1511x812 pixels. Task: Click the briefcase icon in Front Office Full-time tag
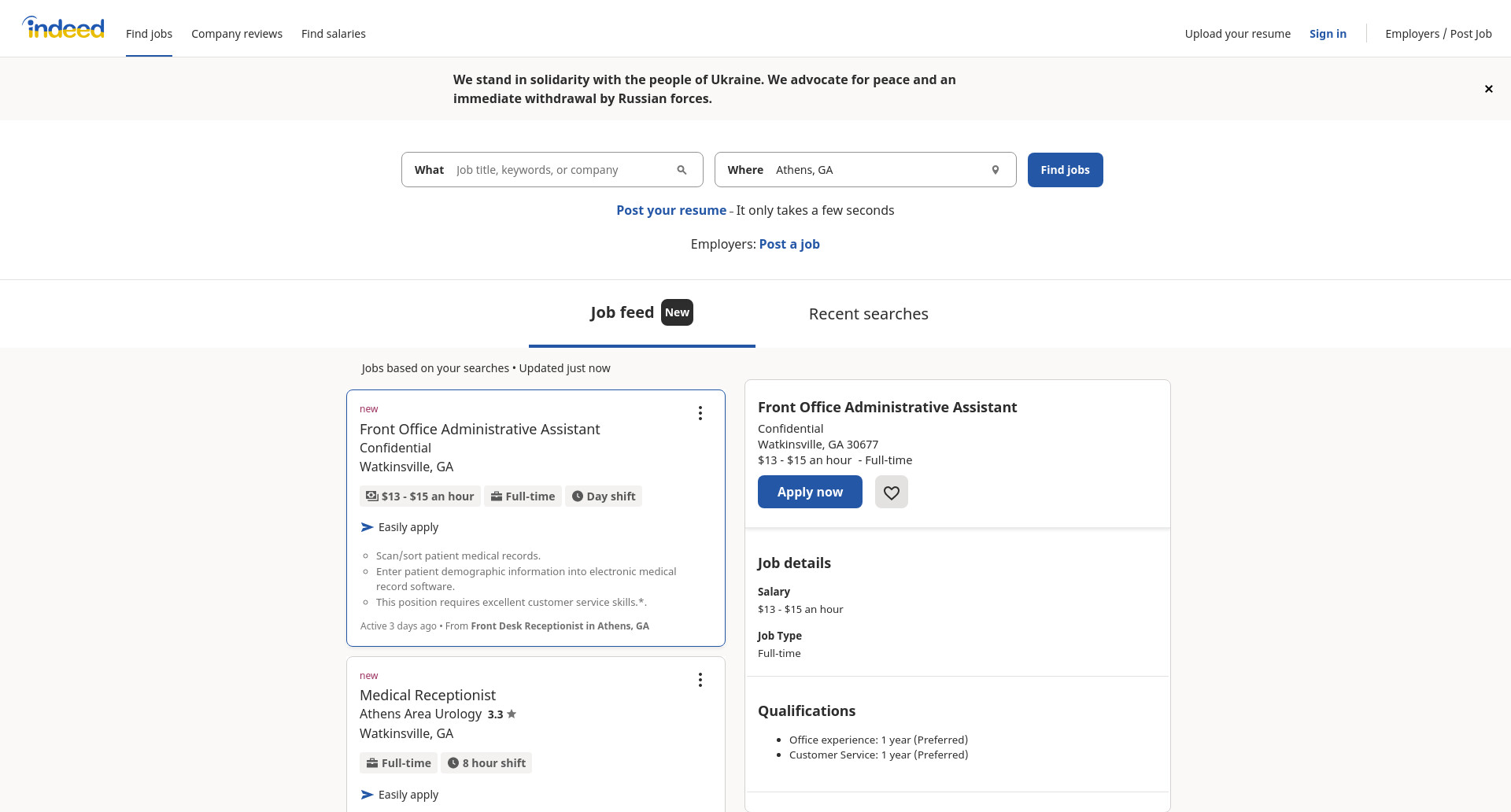coord(497,496)
